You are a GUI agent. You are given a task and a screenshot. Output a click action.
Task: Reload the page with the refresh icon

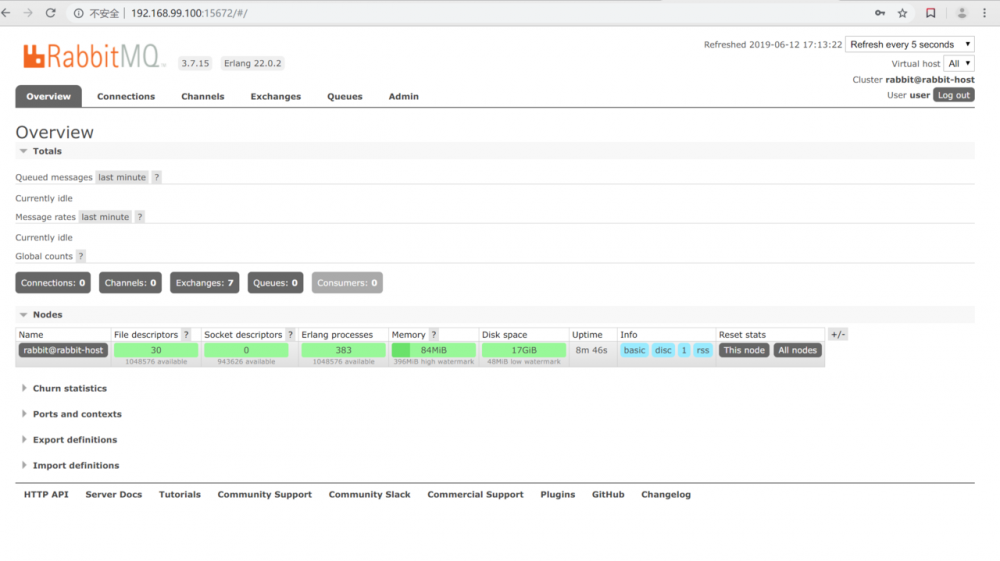pyautogui.click(x=50, y=13)
